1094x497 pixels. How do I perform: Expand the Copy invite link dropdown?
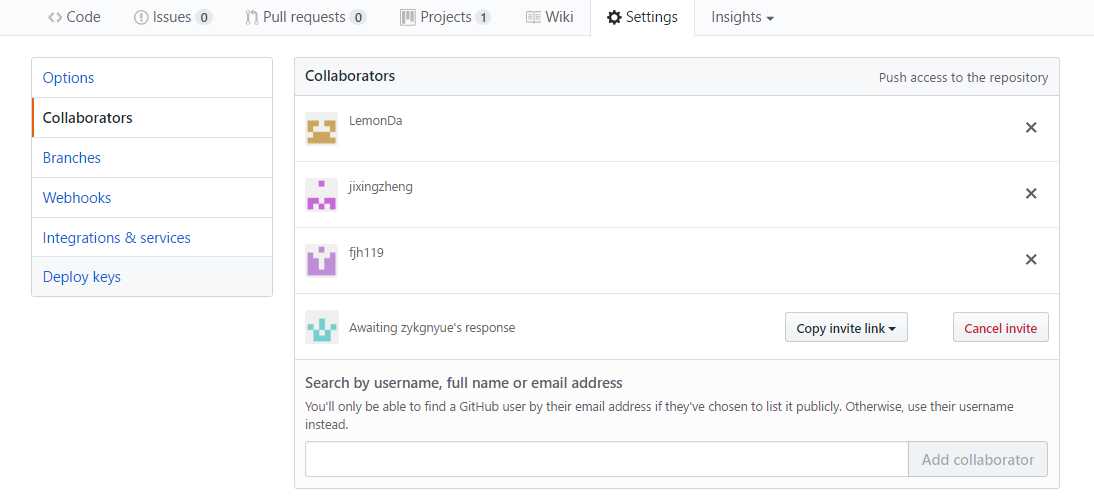point(846,327)
